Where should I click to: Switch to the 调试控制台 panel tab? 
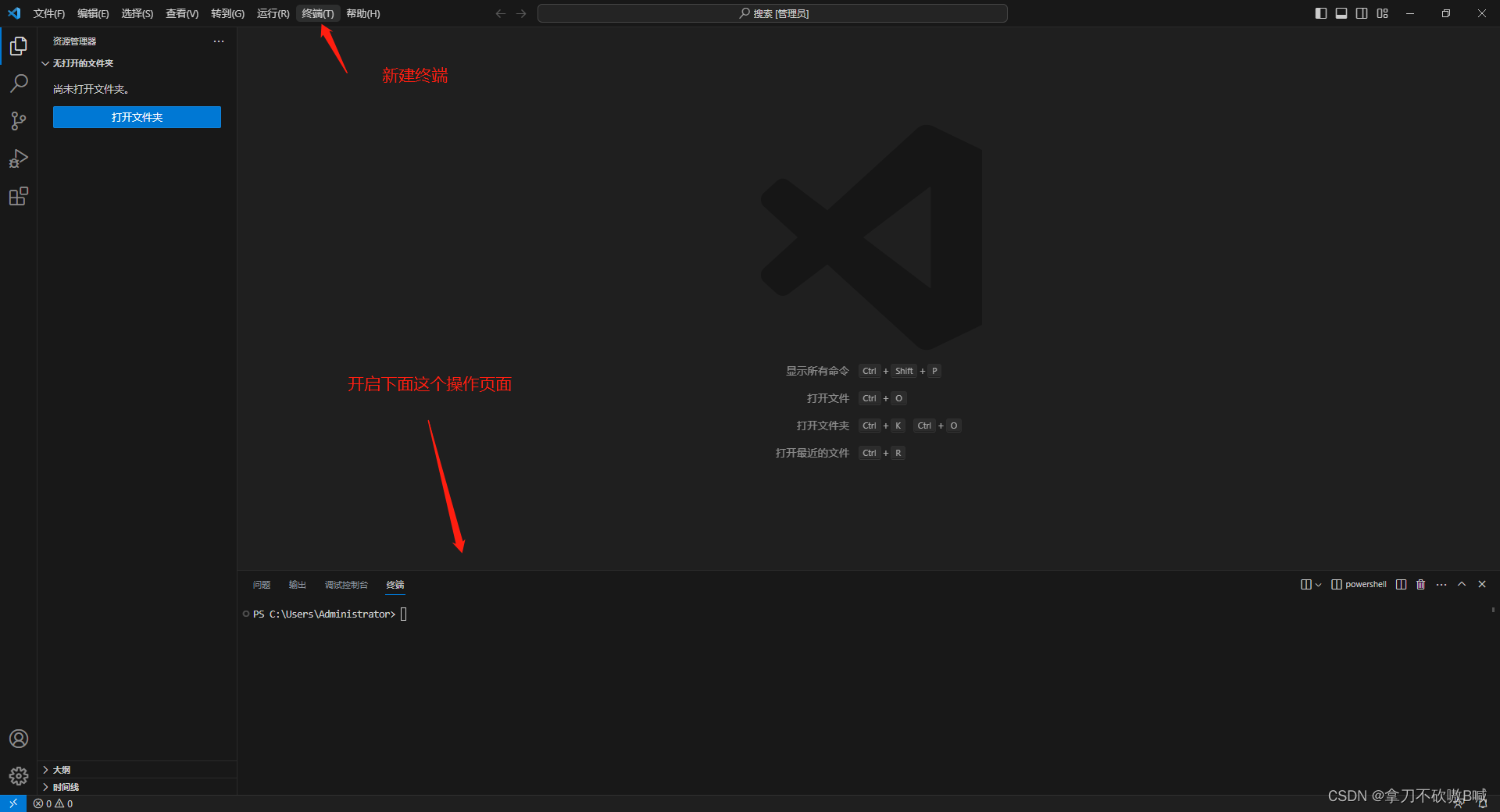tap(346, 585)
